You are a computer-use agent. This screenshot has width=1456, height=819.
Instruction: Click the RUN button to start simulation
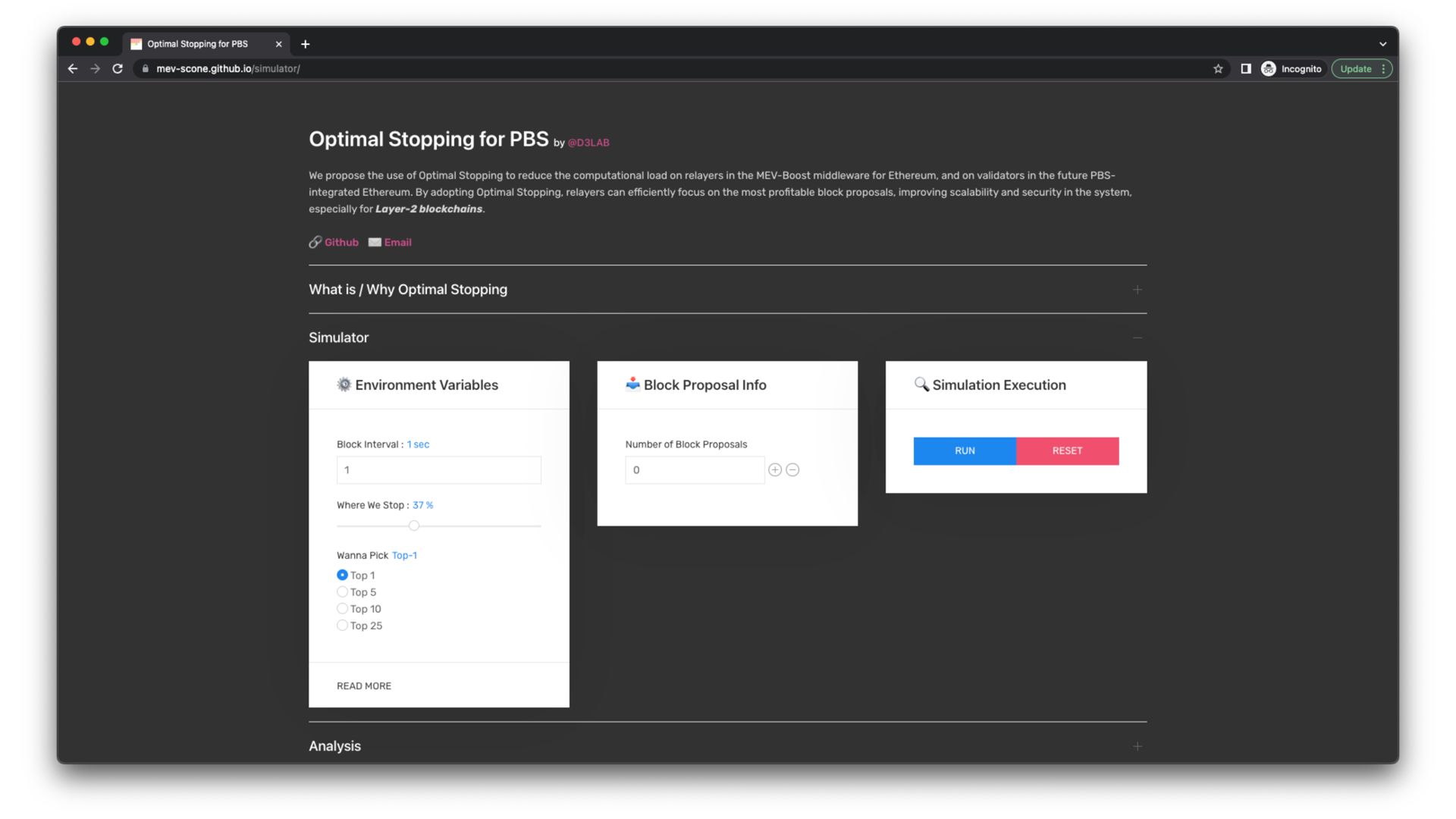[x=964, y=450]
